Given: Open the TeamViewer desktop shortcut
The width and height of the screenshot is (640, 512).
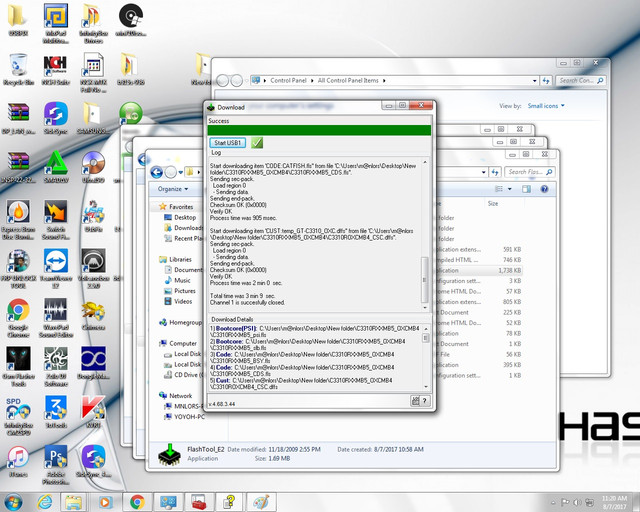Looking at the screenshot, I should pos(56,269).
